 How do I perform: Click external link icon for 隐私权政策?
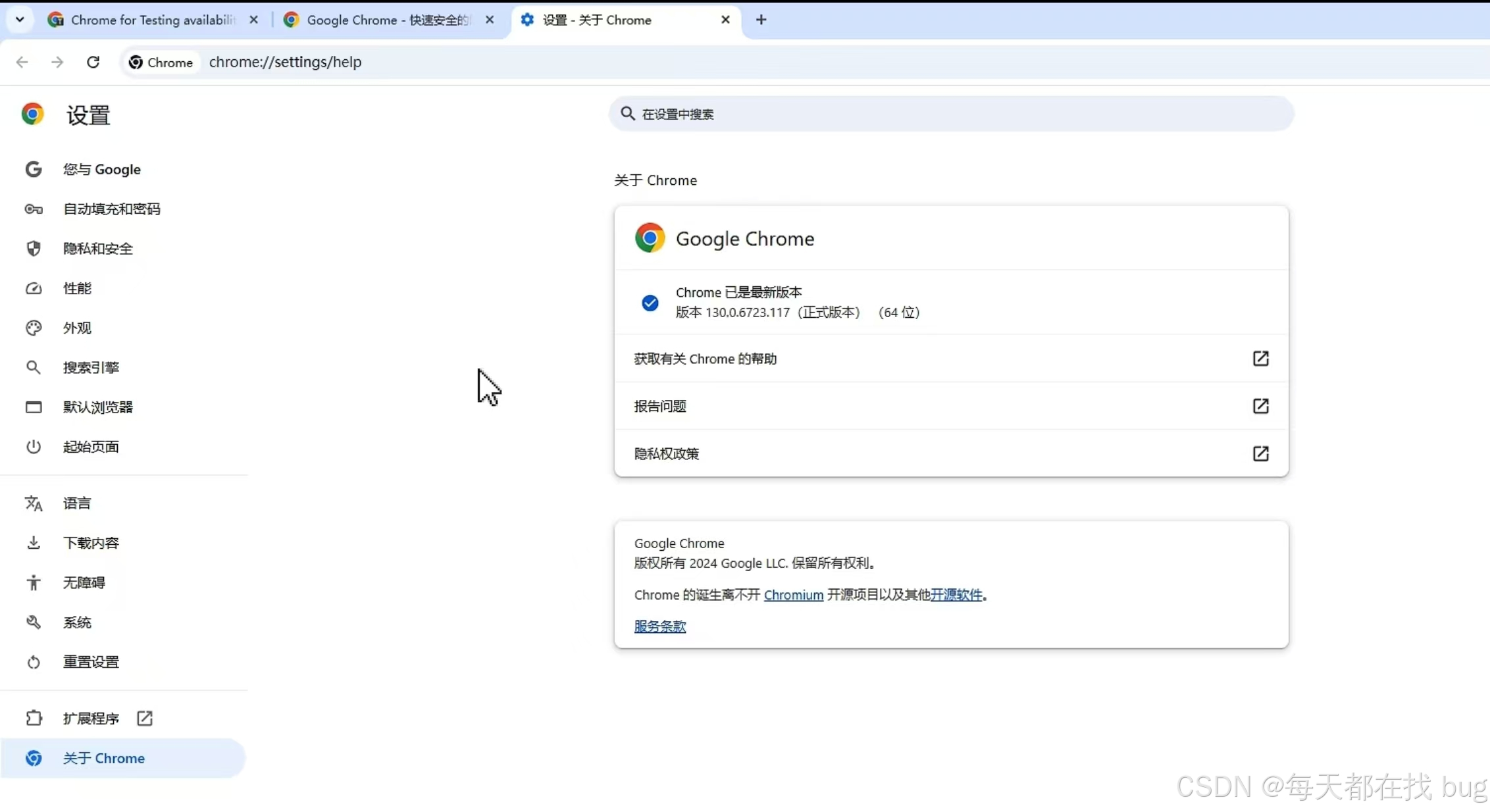tap(1260, 453)
